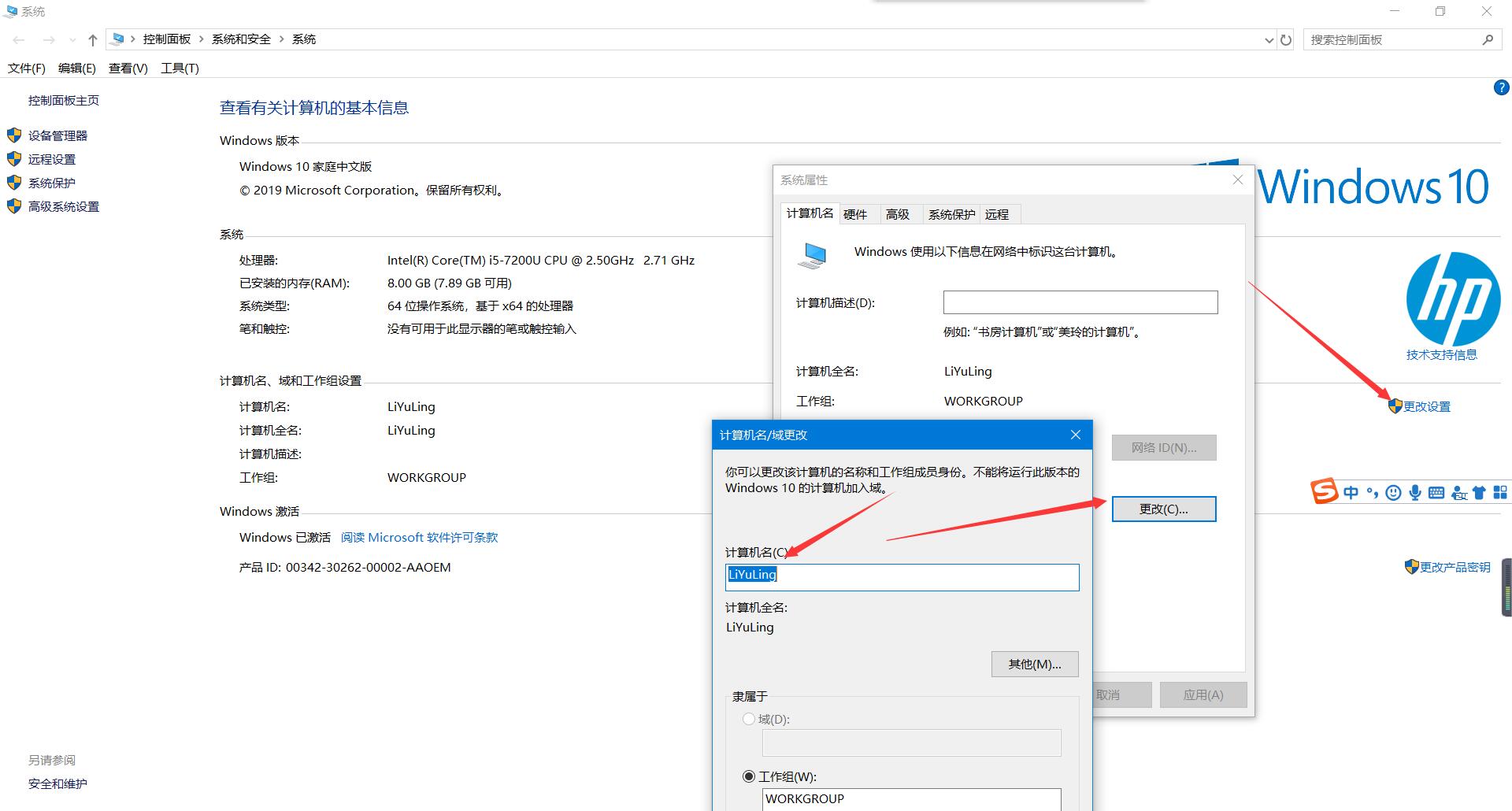Expand the recent locations dropdown arrow
The width and height of the screenshot is (1512, 811).
pos(72,40)
